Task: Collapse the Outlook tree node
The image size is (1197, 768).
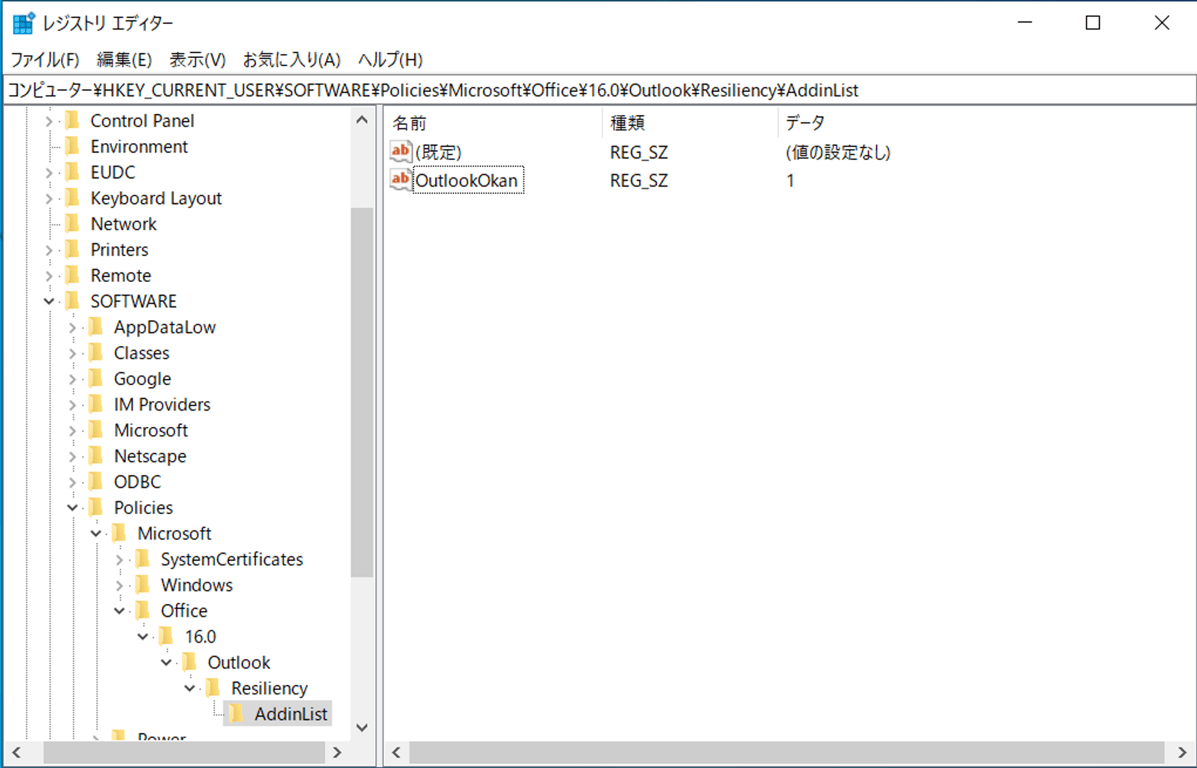Action: tap(166, 663)
